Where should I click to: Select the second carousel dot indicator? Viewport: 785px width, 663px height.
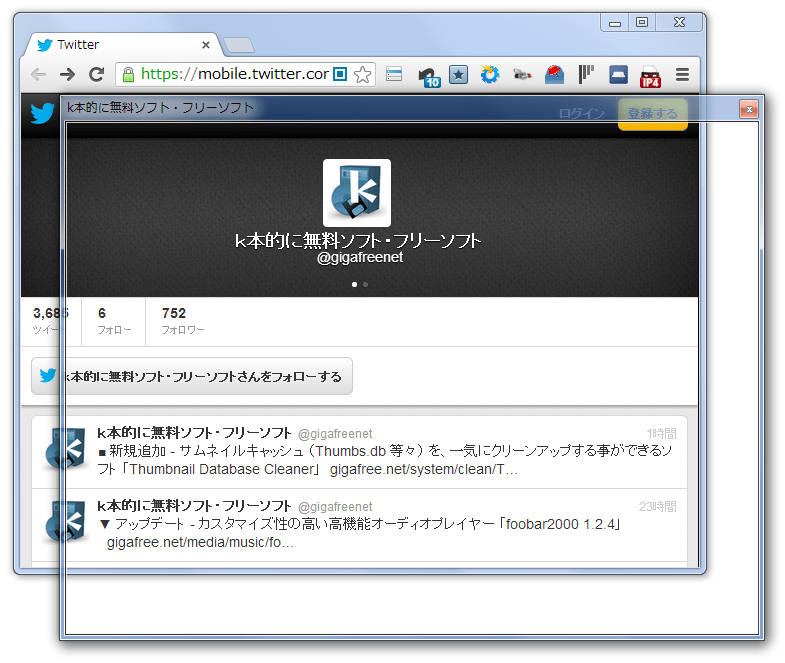click(365, 284)
